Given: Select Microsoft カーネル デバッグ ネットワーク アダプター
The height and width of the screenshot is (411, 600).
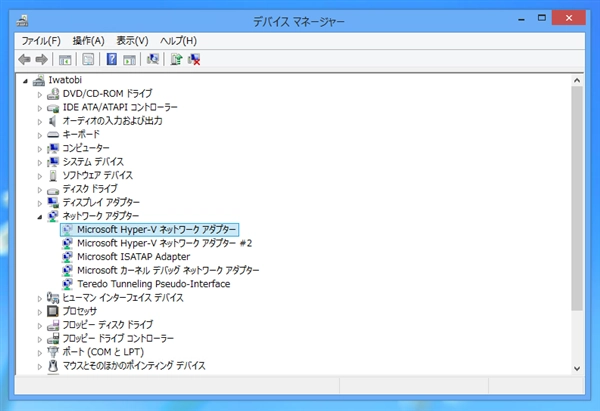Looking at the screenshot, I should (x=168, y=270).
